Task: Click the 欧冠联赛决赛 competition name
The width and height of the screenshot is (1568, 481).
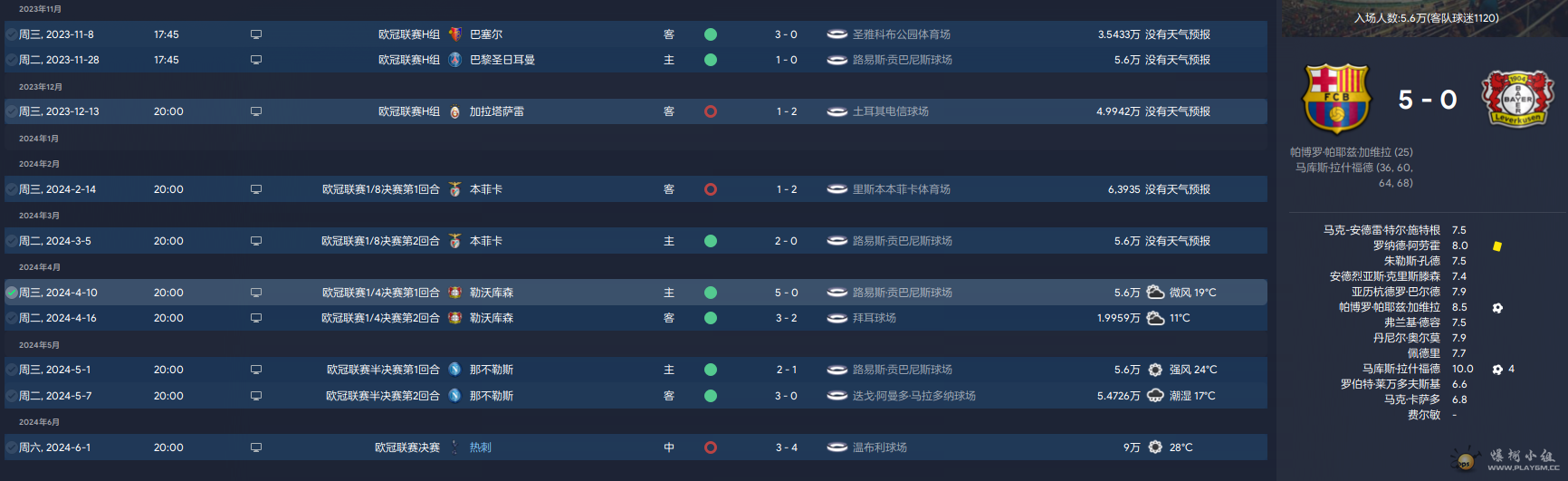Action: (x=406, y=447)
